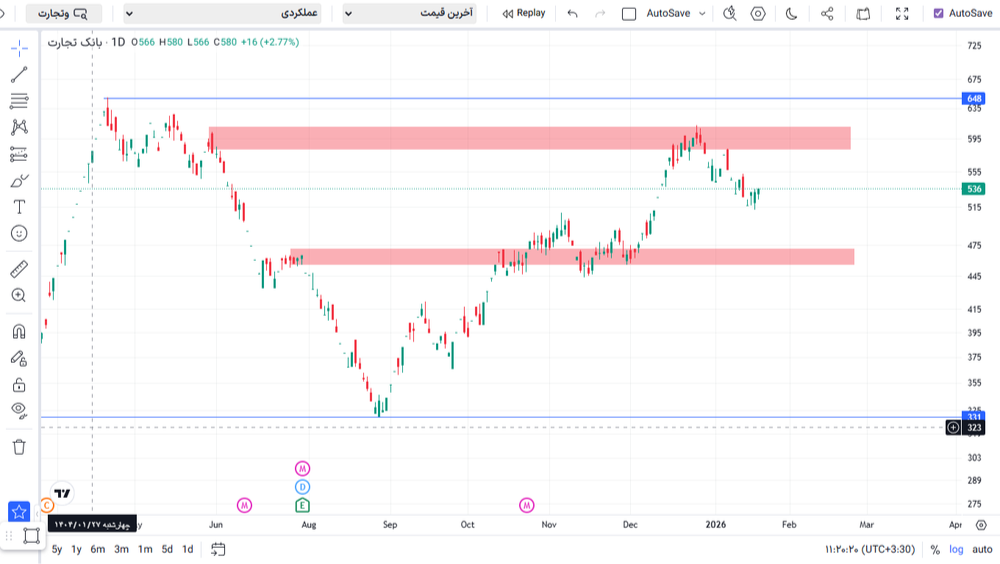The height and width of the screenshot is (564, 1000).
Task: Open the وتجارت symbol search
Action: pyautogui.click(x=63, y=14)
